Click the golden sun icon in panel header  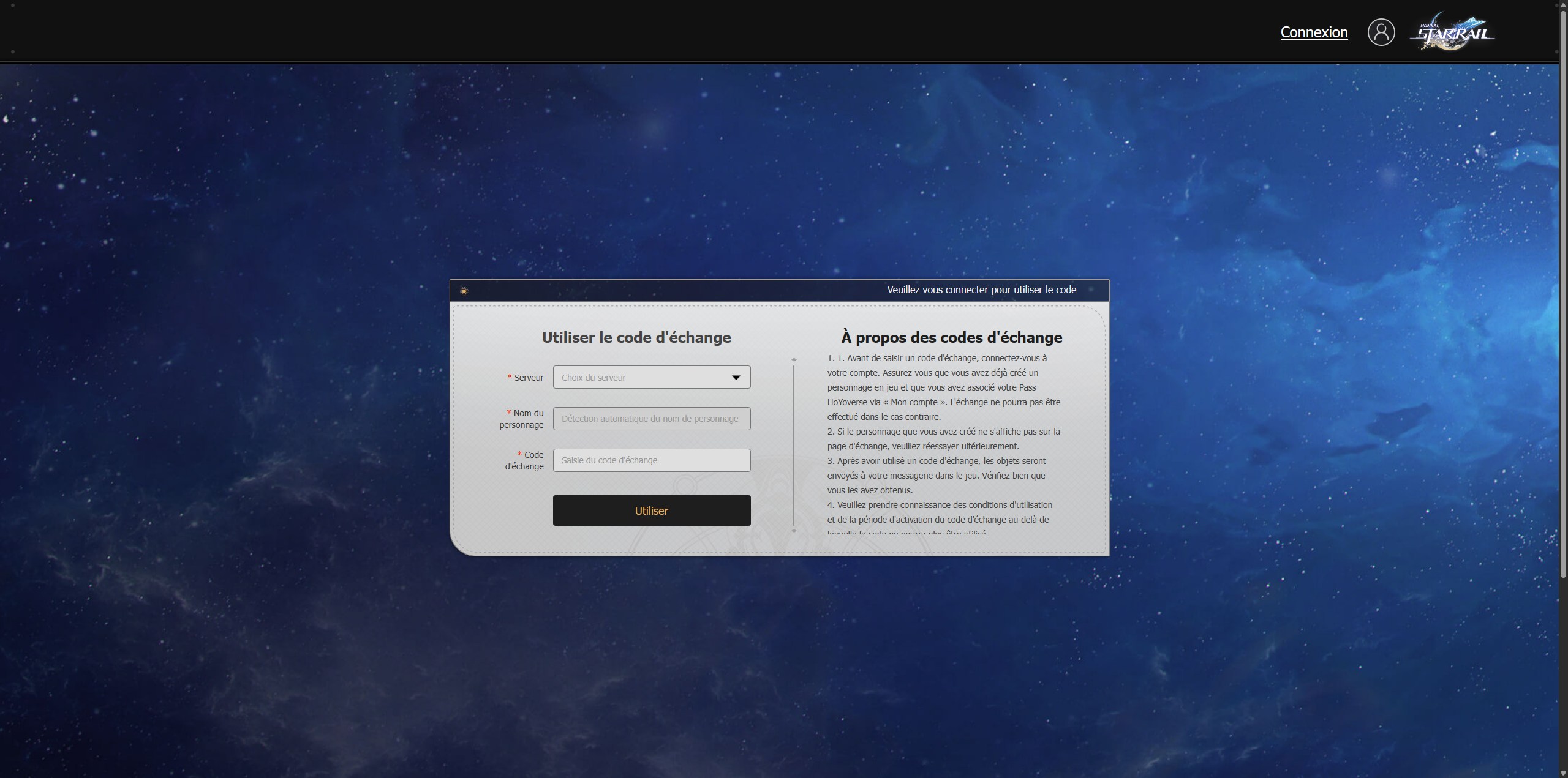pos(464,291)
